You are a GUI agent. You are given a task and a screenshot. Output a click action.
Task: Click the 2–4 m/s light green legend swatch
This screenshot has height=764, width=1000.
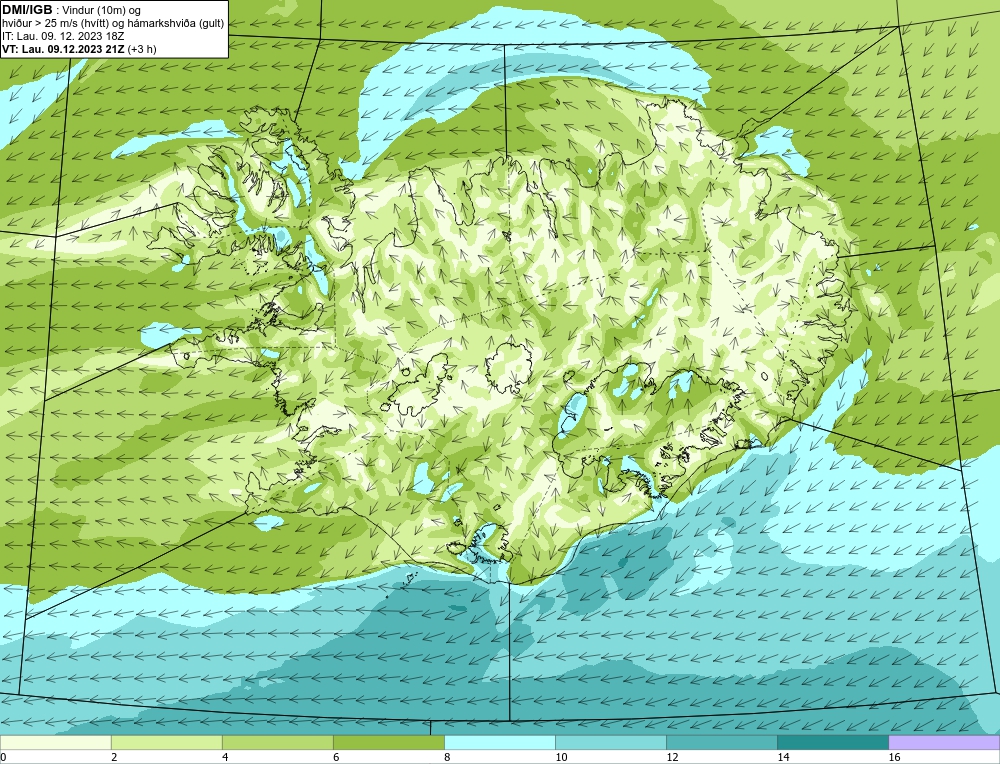click(x=166, y=742)
